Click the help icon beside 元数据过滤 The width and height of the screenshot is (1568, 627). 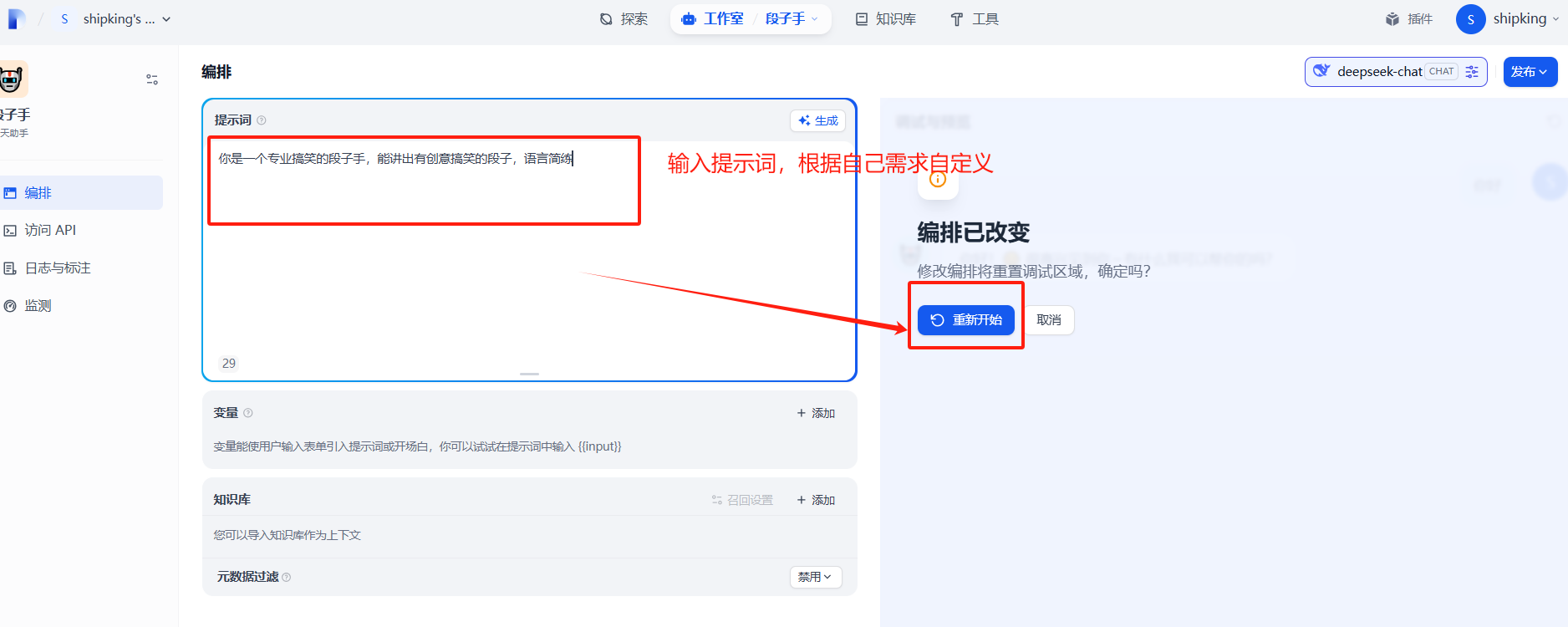287,578
